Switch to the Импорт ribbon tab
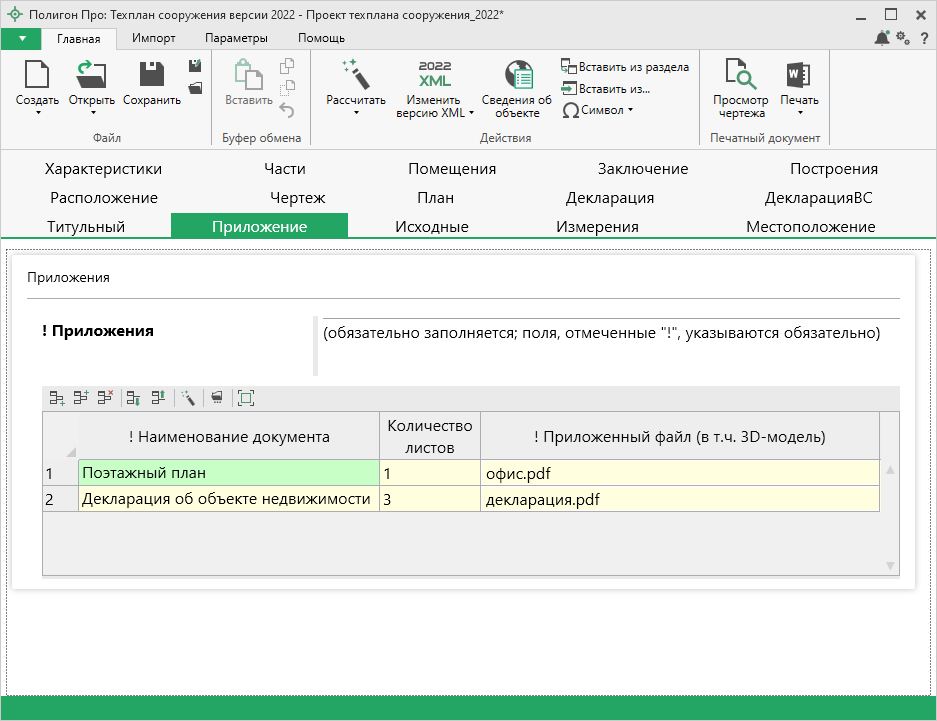 click(153, 38)
